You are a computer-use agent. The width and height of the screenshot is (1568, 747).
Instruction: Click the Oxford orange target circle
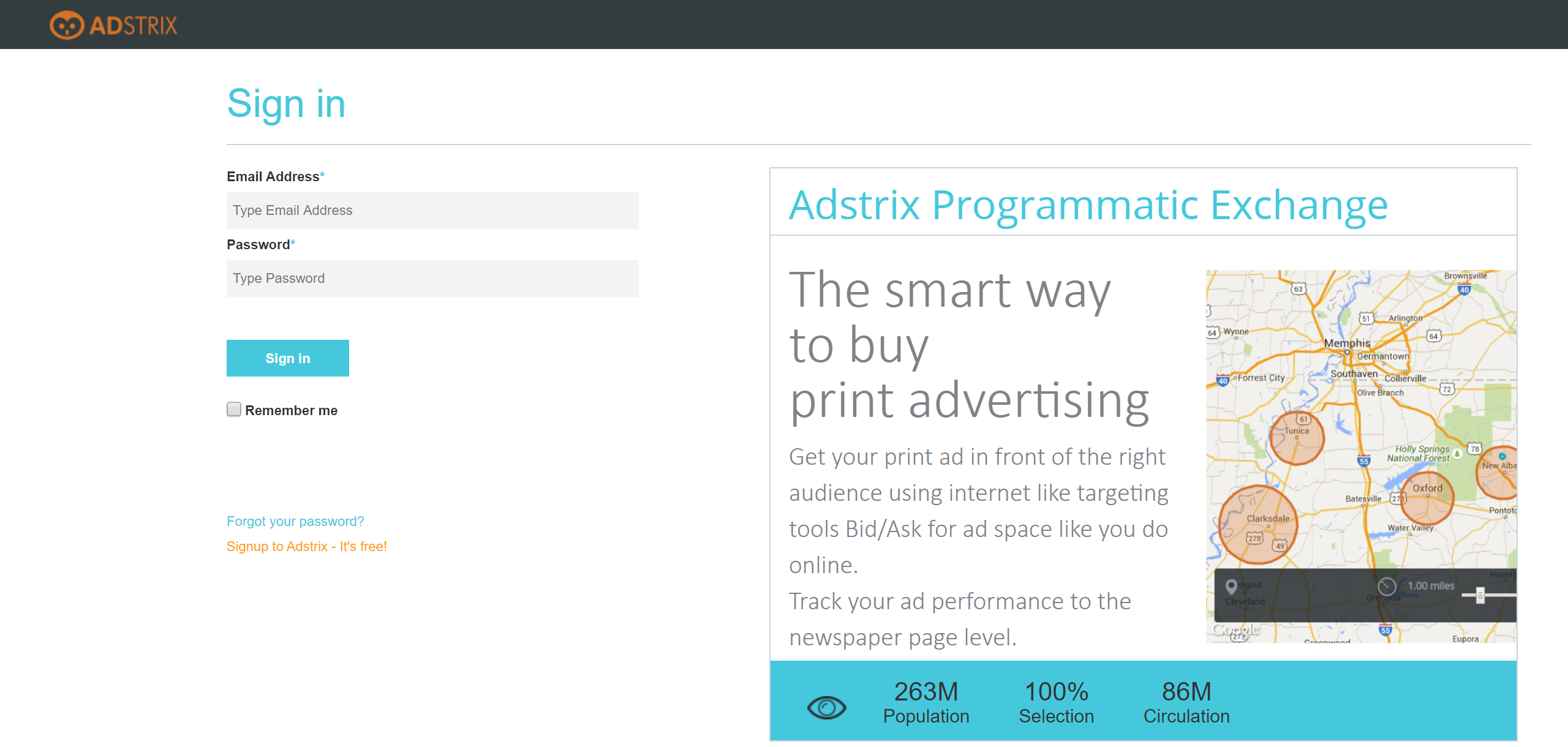click(1427, 498)
